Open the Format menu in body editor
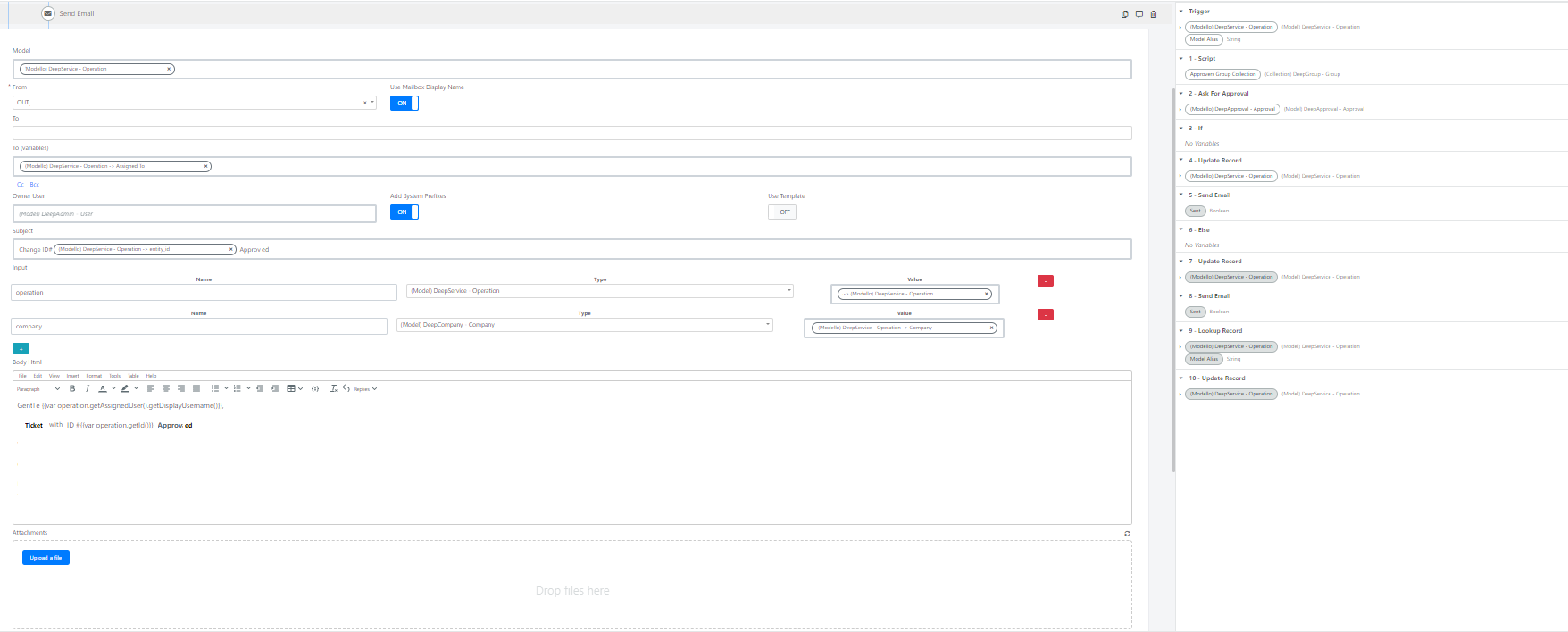 (x=94, y=376)
